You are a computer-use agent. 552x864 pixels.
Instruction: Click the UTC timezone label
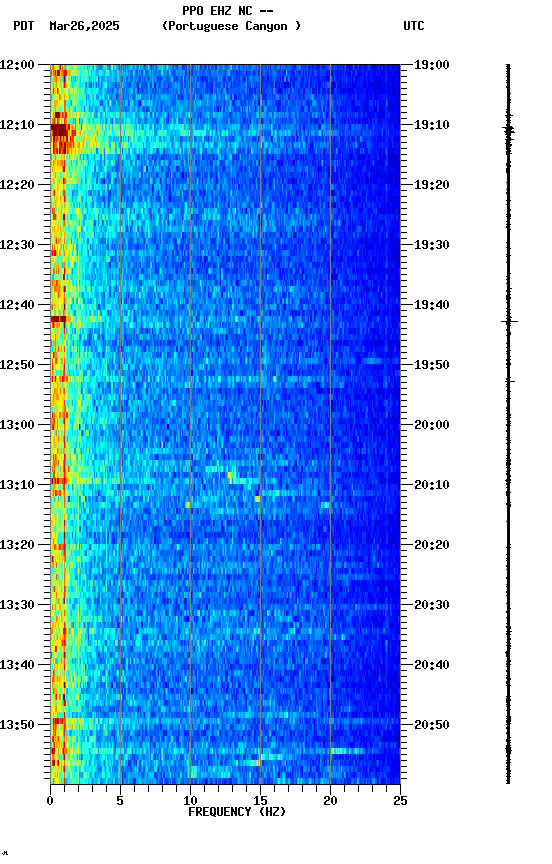pos(414,26)
